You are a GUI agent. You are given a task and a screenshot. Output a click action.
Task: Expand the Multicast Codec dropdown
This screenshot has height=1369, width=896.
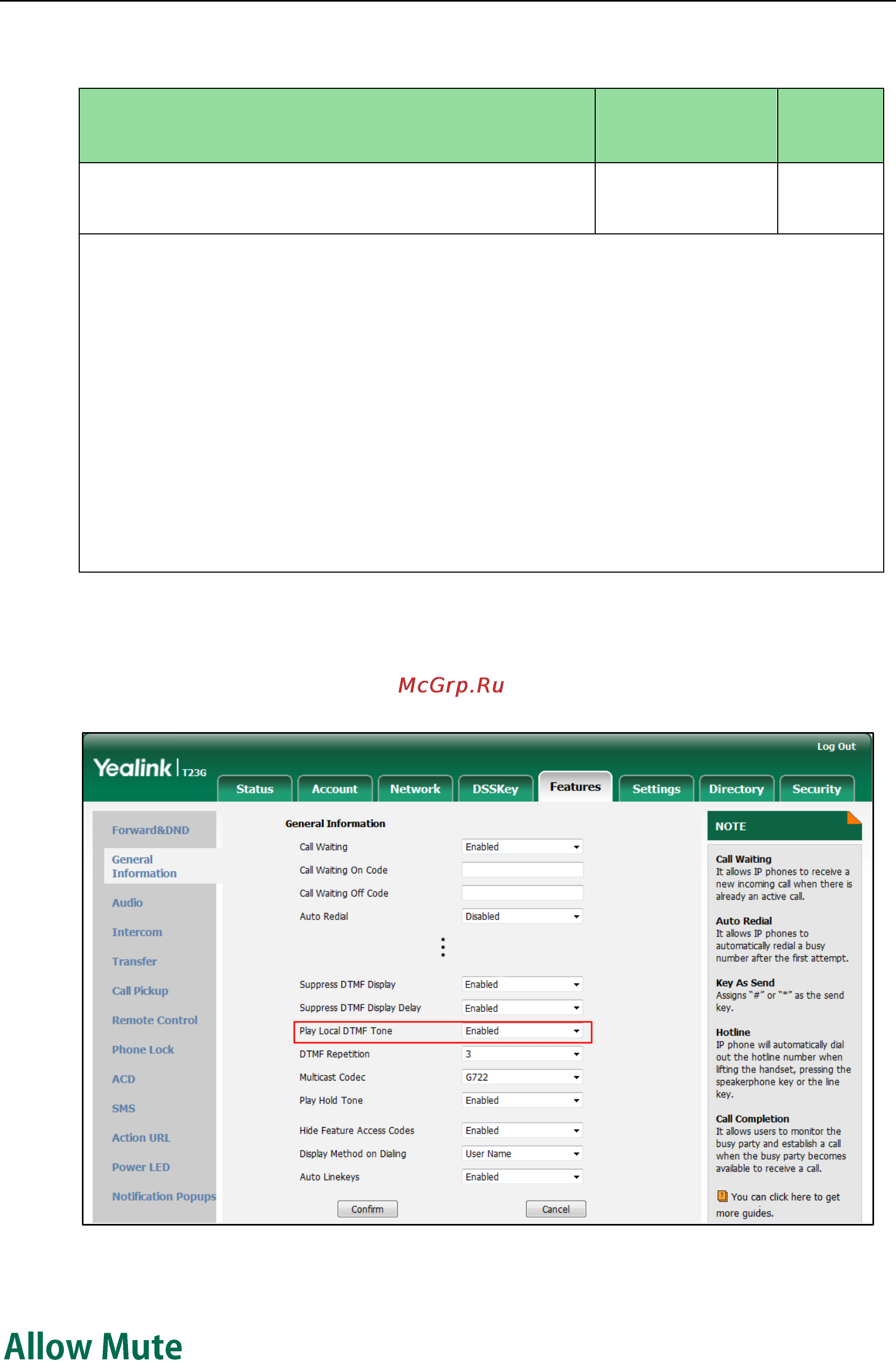[x=522, y=1077]
